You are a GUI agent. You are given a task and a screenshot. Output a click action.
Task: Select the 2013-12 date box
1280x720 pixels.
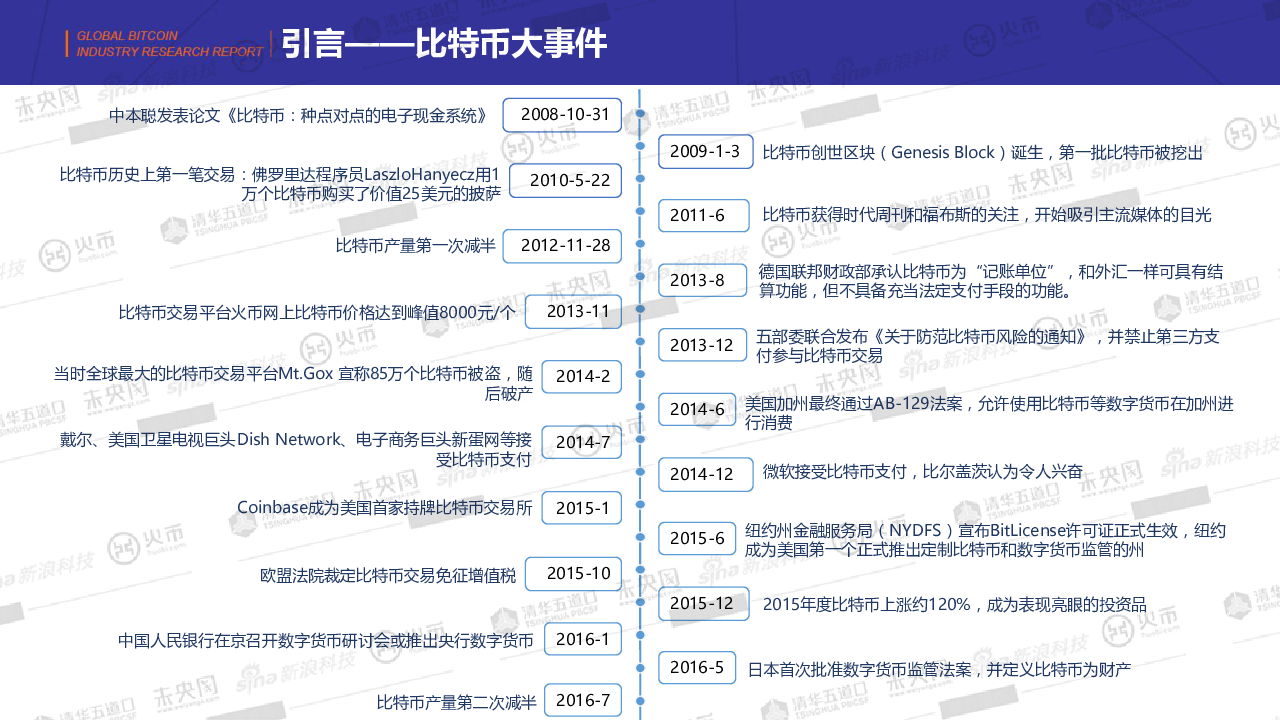pos(705,345)
